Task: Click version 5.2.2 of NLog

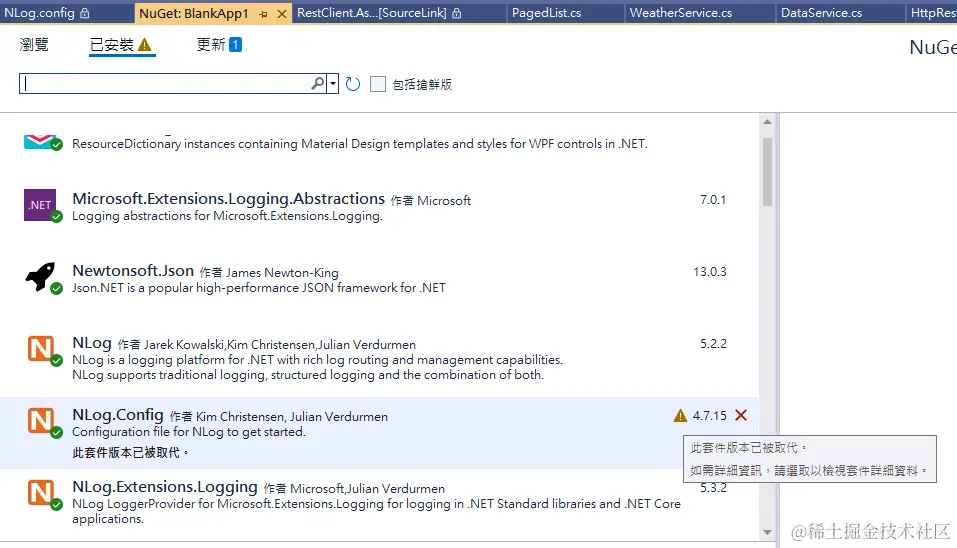Action: [x=713, y=344]
